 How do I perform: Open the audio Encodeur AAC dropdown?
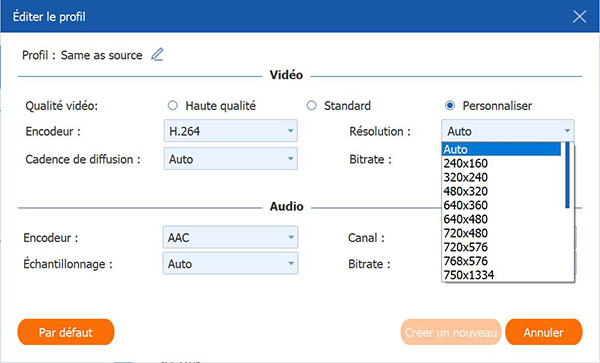coord(230,238)
